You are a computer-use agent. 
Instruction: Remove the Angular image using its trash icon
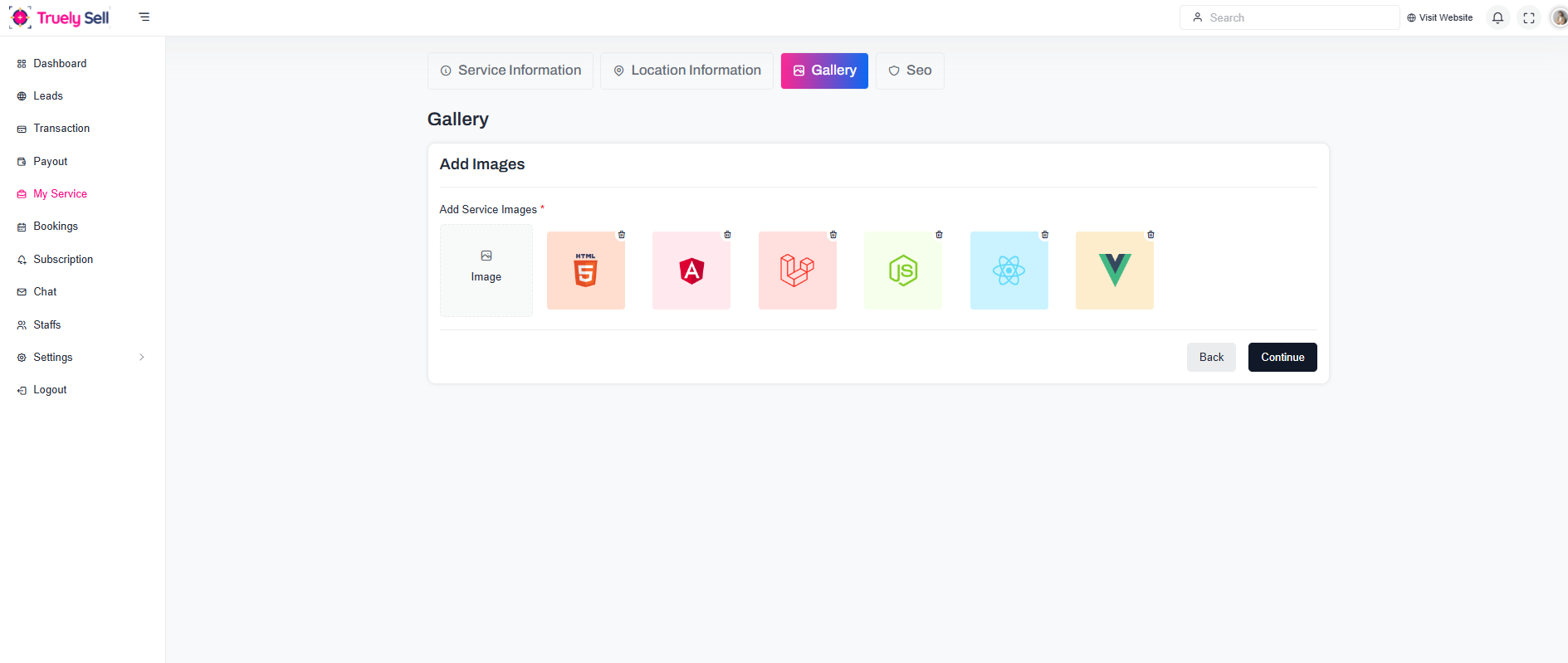click(727, 235)
